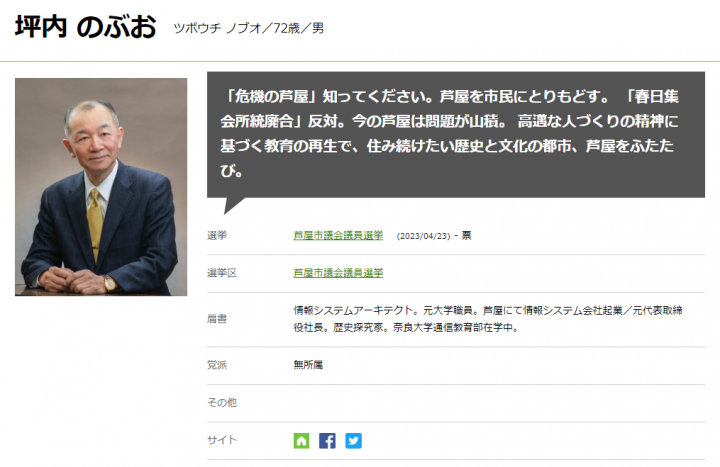Click the heading name 坪内 のぶお
Screen dimensions: 720x467
[x=86, y=27]
